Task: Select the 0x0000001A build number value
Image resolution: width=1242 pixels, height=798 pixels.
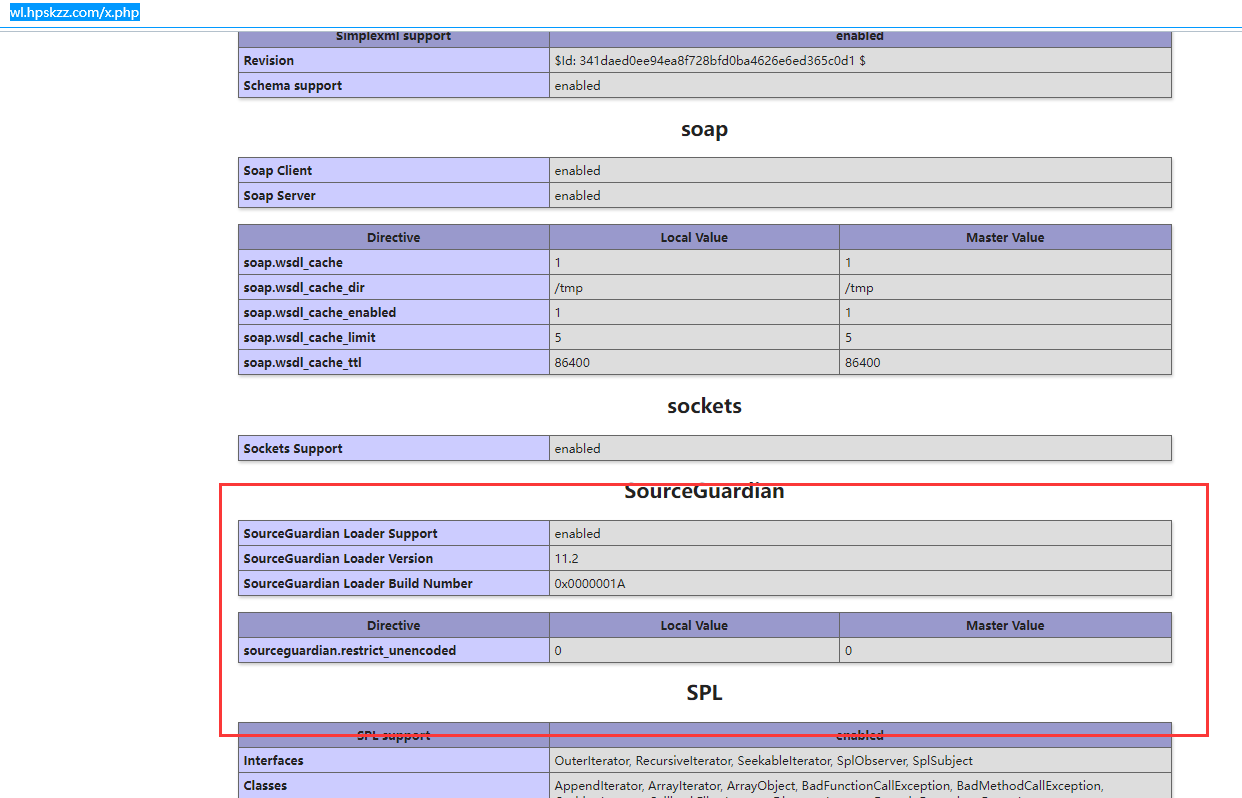Action: point(590,584)
